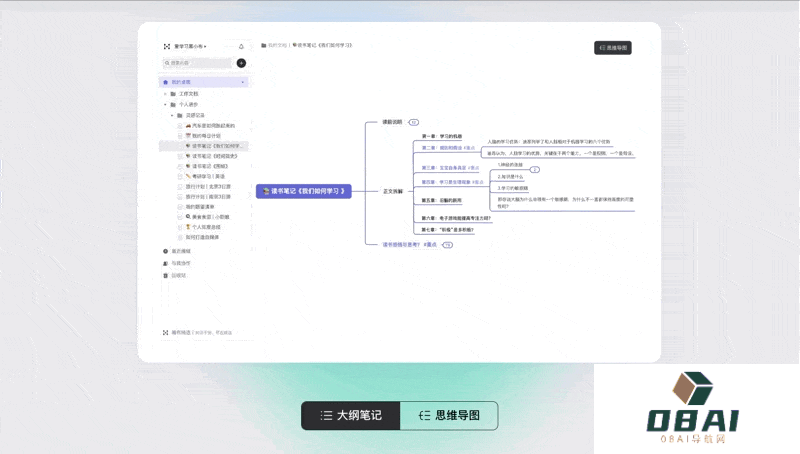Expand the 79 badge beside 读书感悟与思考
This screenshot has height=454, width=800.
click(x=447, y=245)
